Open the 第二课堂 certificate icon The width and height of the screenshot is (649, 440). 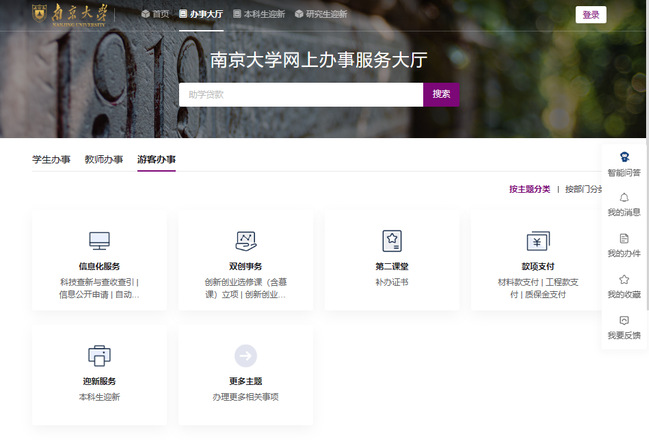coord(392,241)
